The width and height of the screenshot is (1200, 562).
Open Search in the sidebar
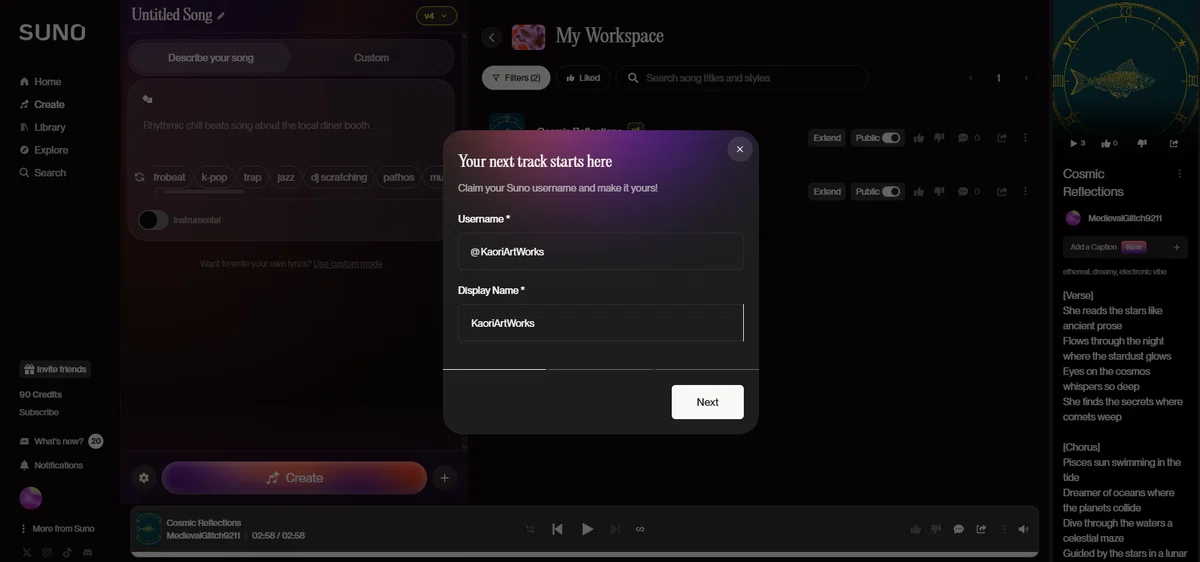(x=43, y=173)
